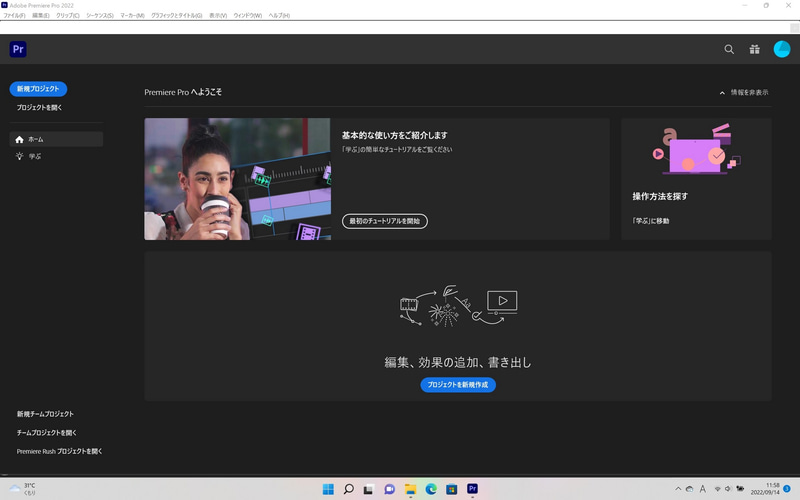This screenshot has height=500, width=800.
Task: Click 基本的な使い方をご紹介します heading
Action: (394, 135)
